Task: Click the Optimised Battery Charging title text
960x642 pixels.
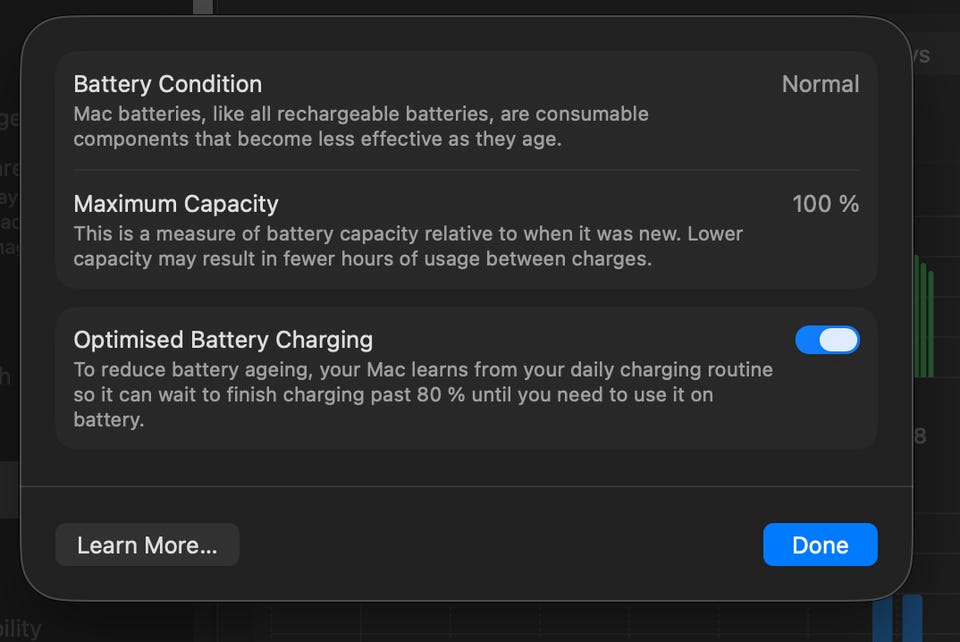Action: (223, 340)
